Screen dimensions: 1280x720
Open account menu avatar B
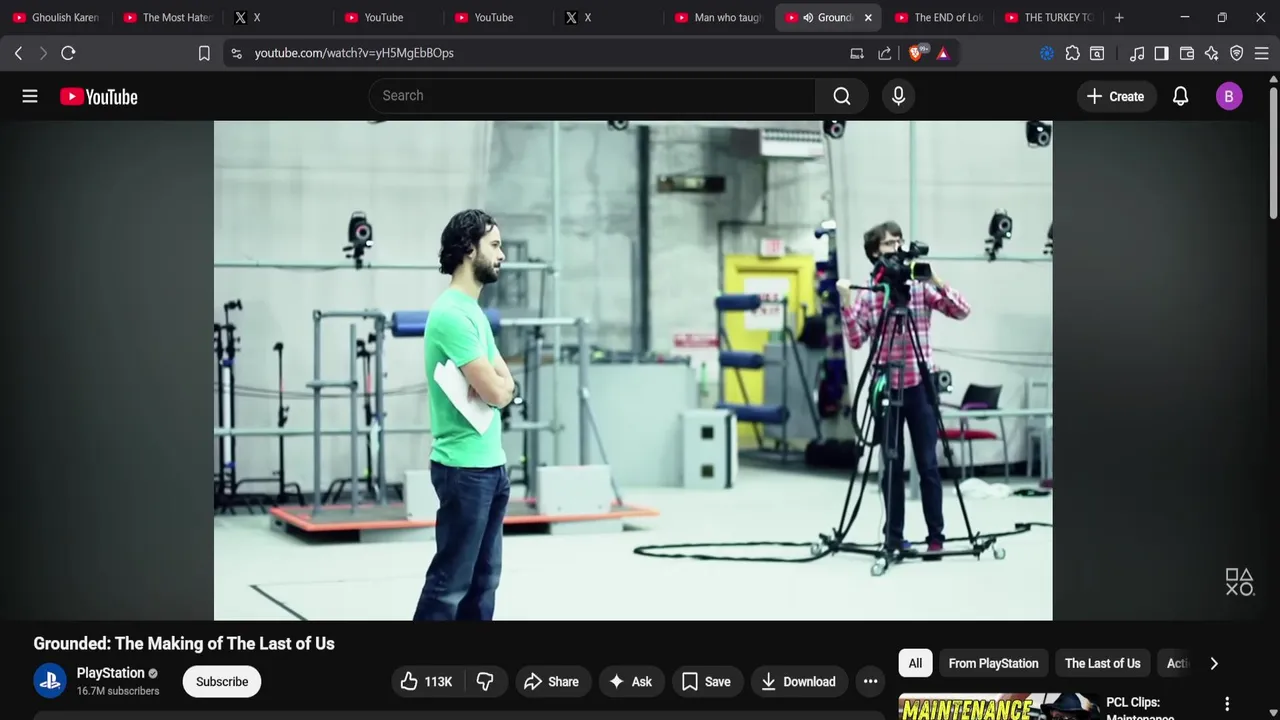pyautogui.click(x=1229, y=96)
